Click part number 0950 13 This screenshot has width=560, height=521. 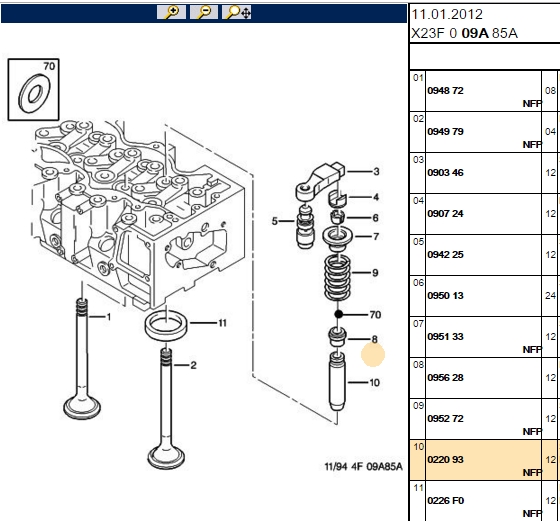(x=445, y=296)
